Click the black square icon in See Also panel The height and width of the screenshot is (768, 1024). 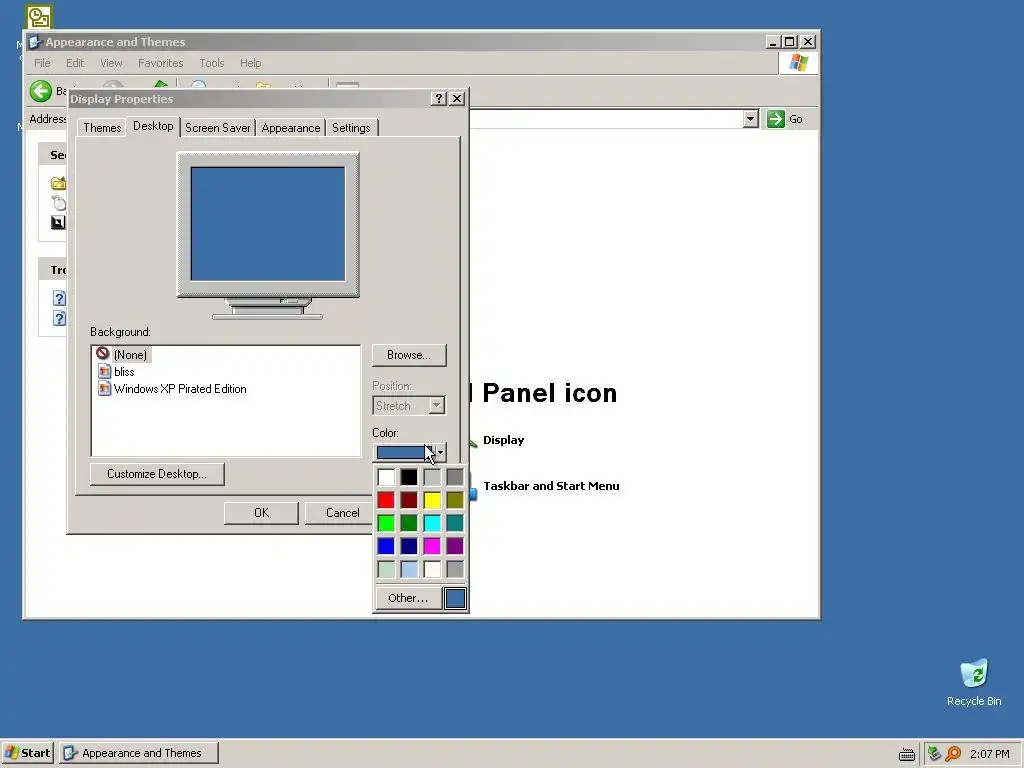pos(58,223)
